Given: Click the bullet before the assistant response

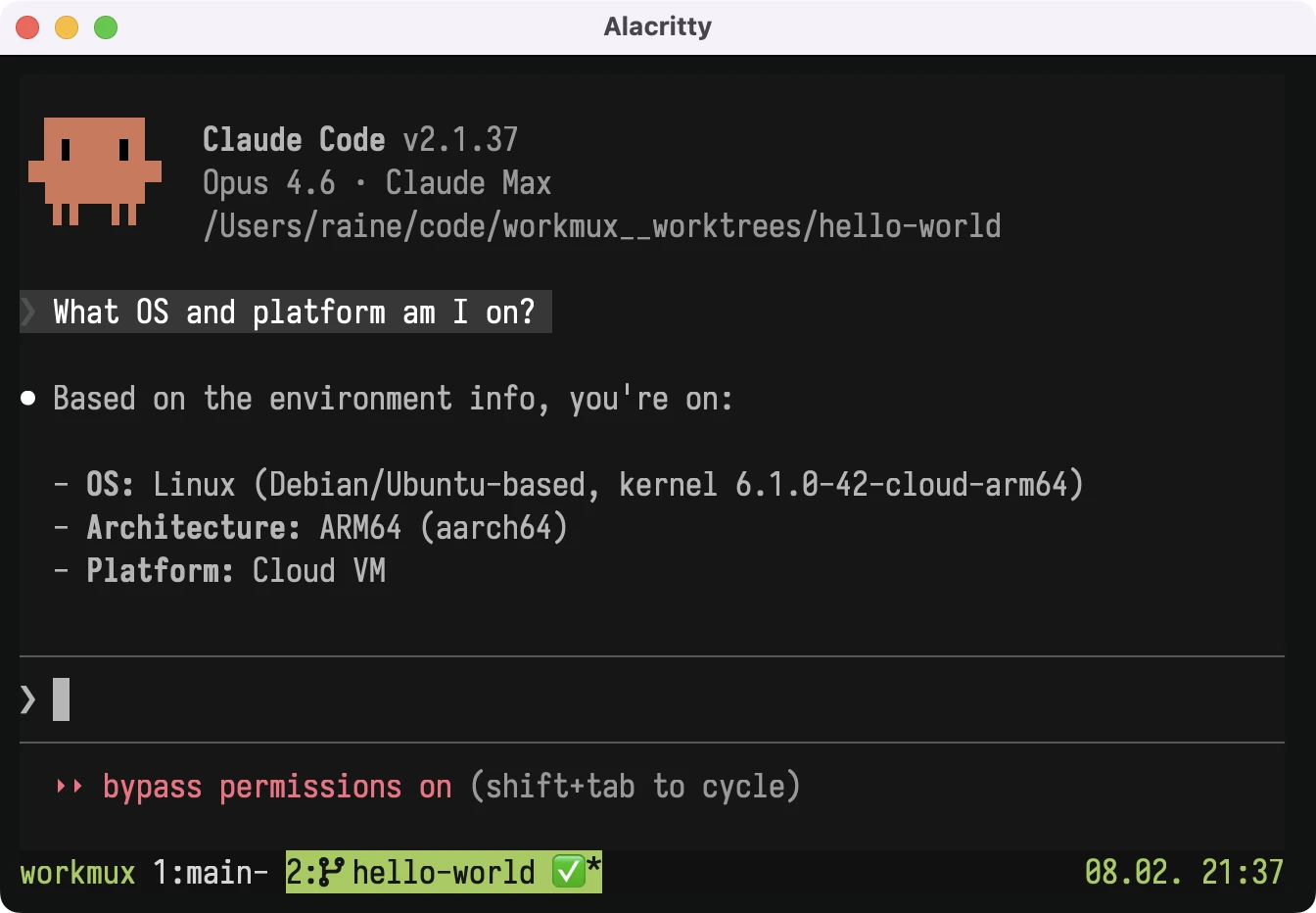Looking at the screenshot, I should click(27, 398).
